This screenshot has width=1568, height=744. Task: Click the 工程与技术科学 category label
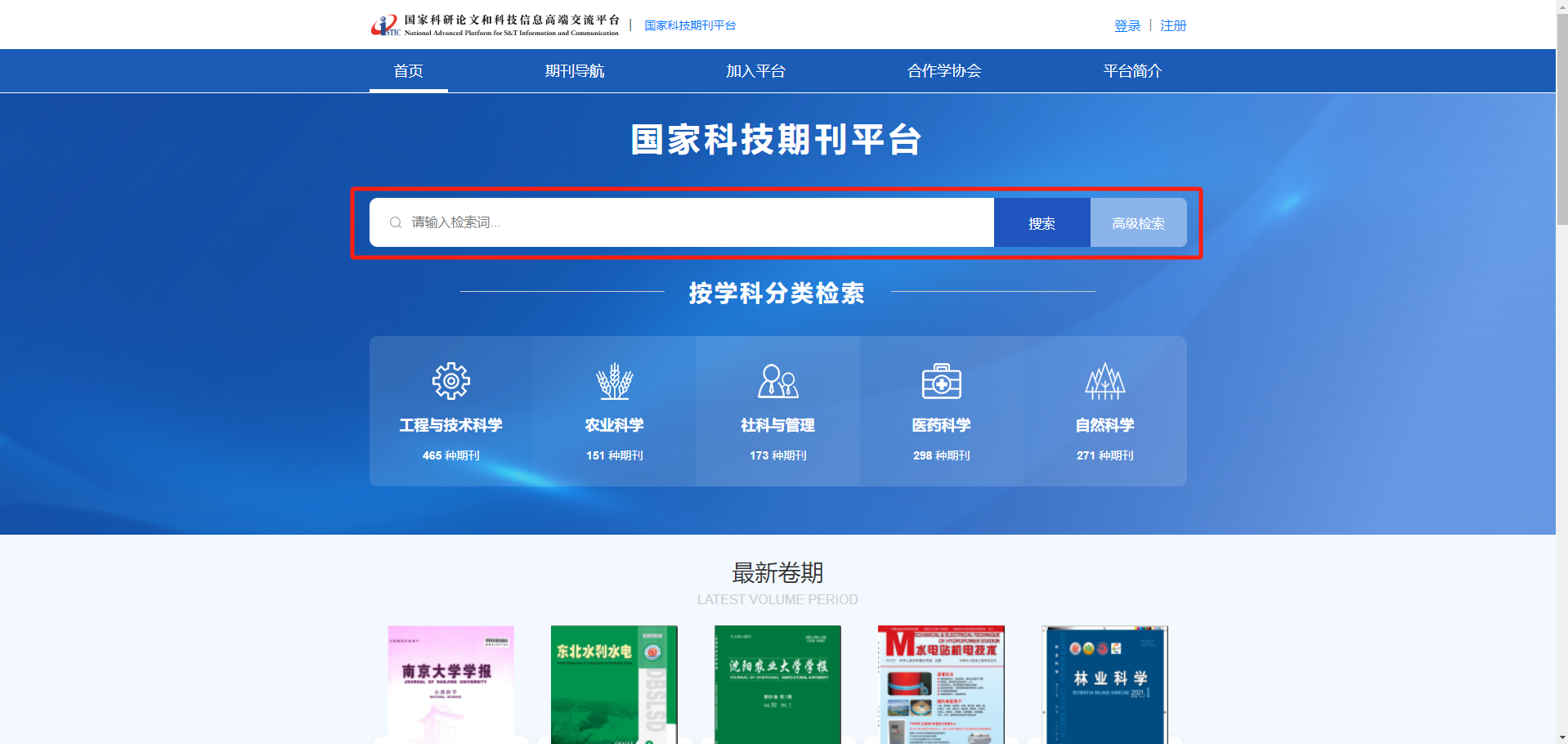coord(451,425)
